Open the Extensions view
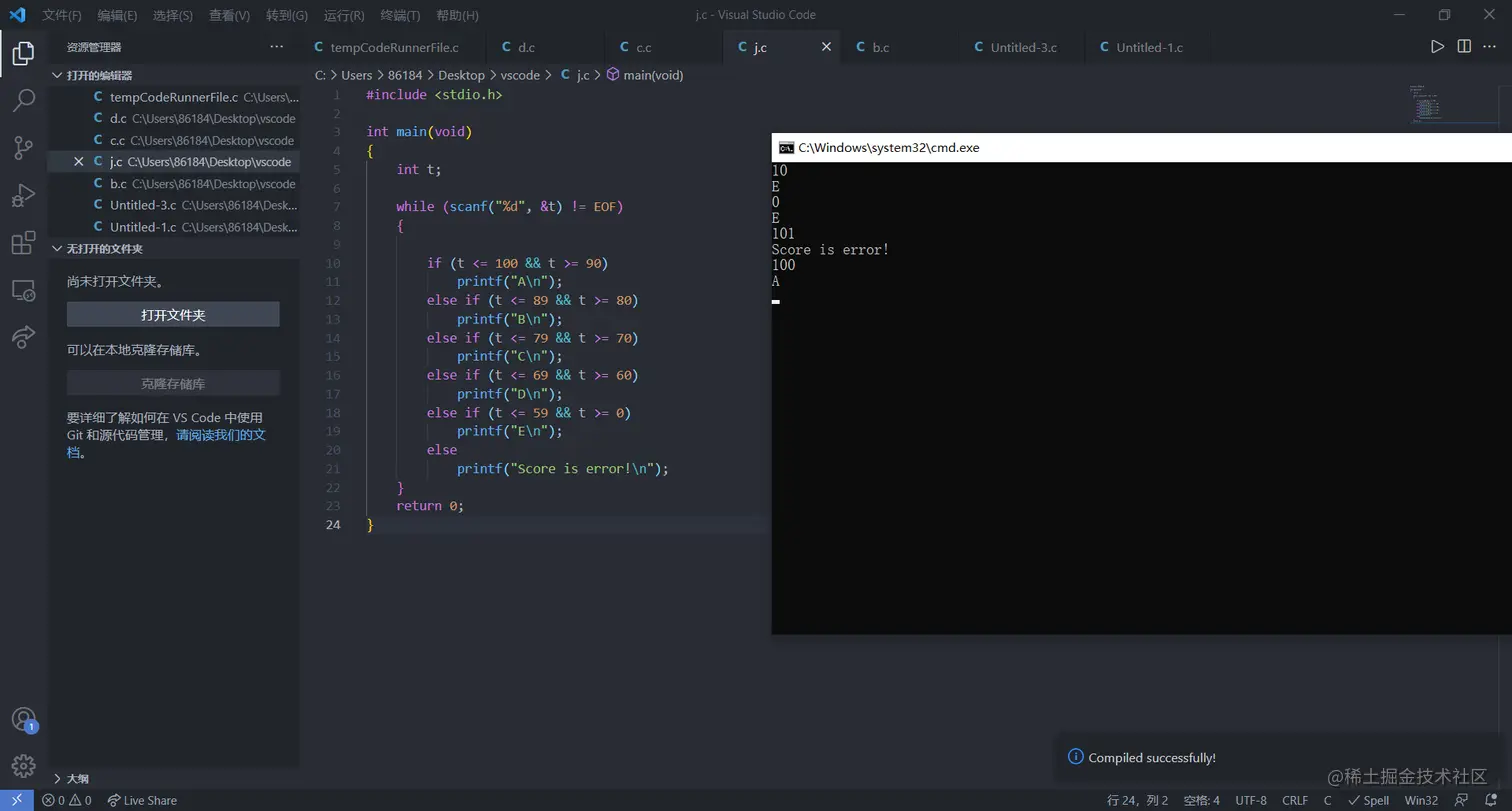The height and width of the screenshot is (811, 1512). (23, 243)
